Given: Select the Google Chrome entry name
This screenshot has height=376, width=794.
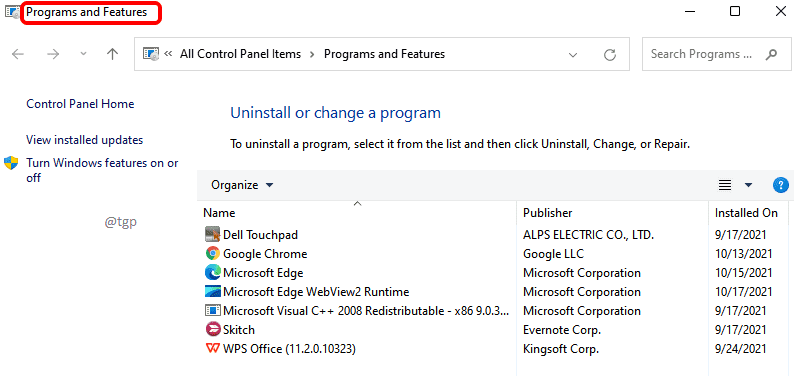Looking at the screenshot, I should (265, 254).
